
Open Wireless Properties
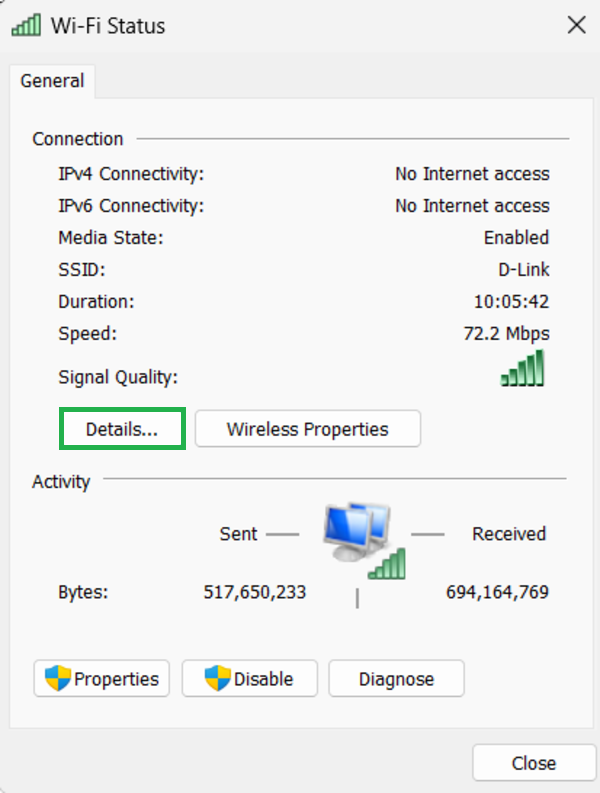tap(307, 429)
